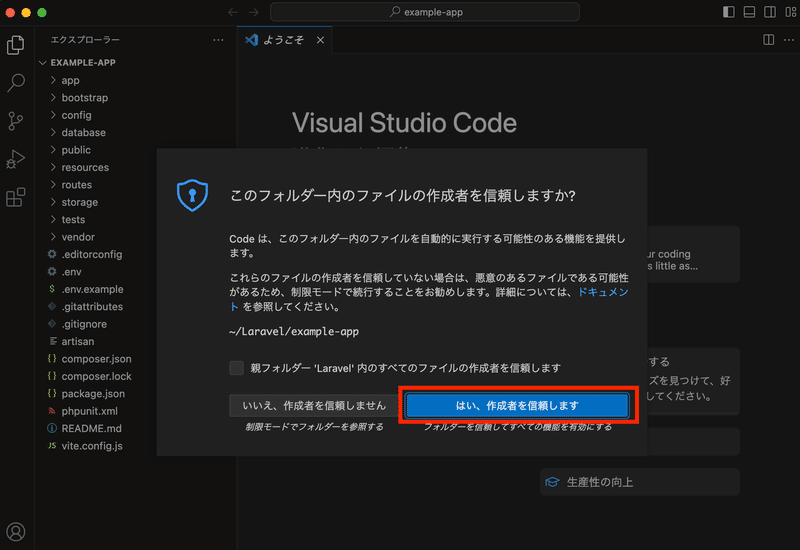Click the info icon of README.md
The image size is (800, 550).
pos(52,428)
